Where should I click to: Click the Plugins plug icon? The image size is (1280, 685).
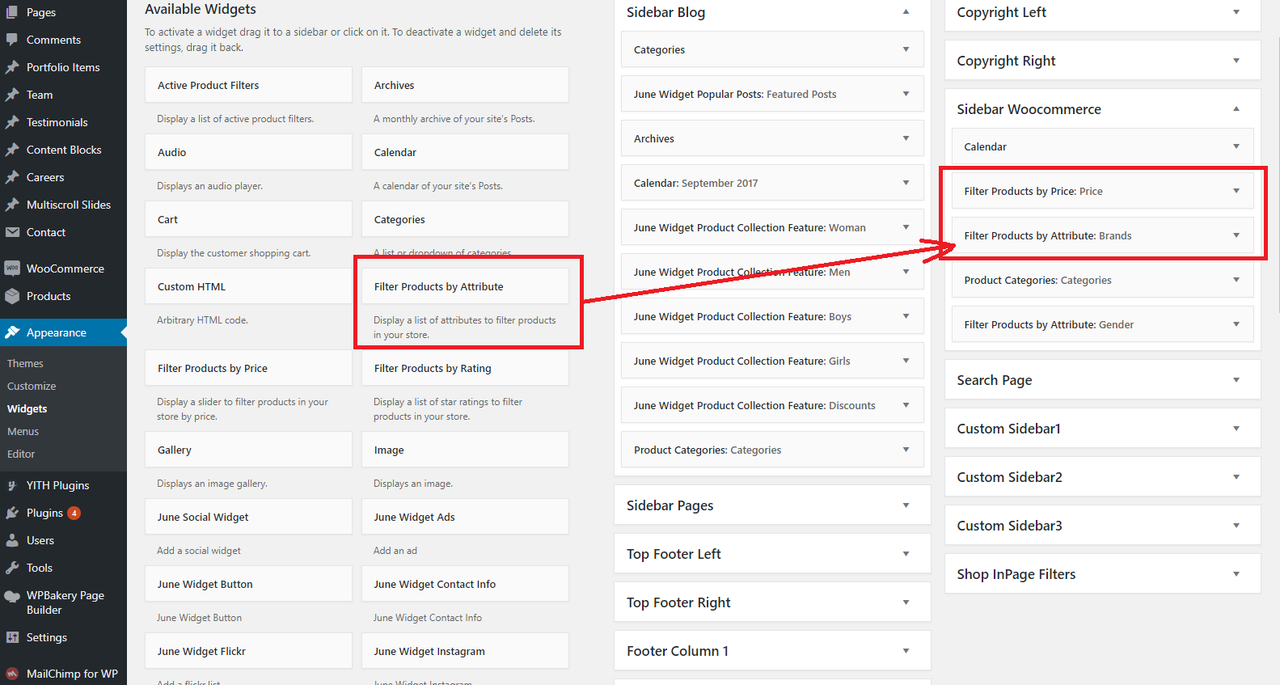pyautogui.click(x=12, y=513)
